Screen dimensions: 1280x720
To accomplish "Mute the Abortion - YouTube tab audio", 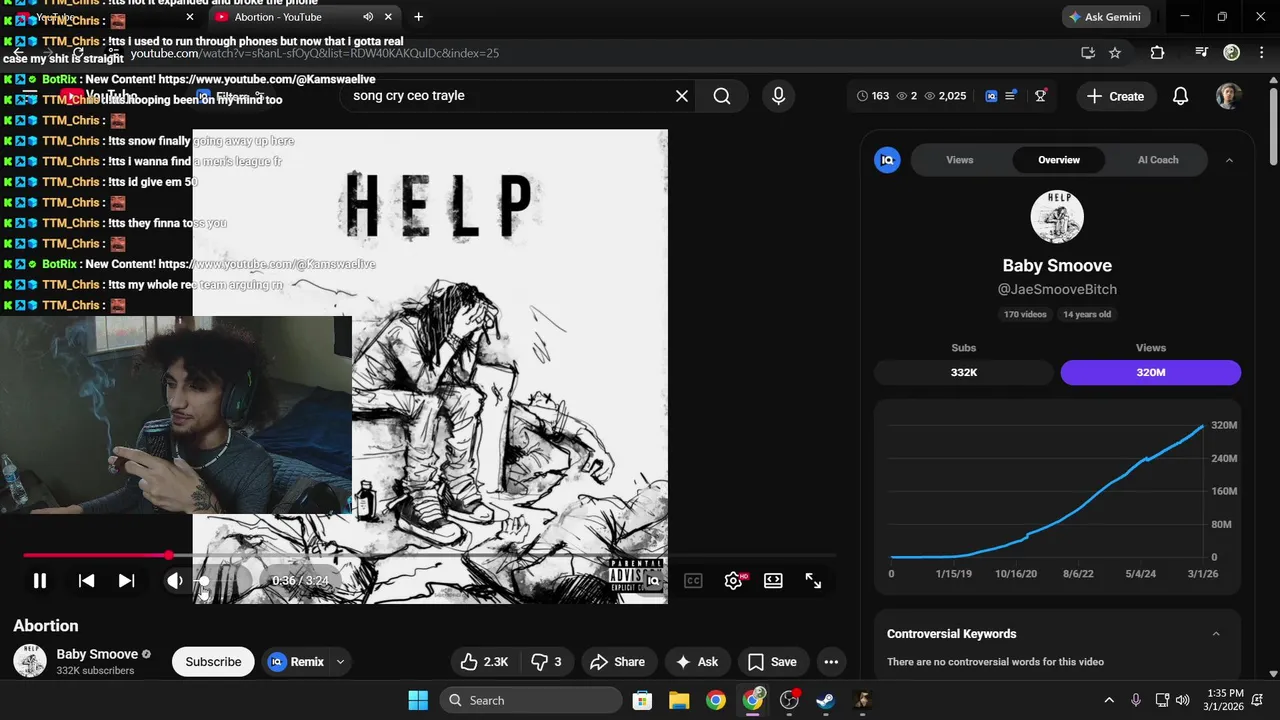I will coord(368,17).
